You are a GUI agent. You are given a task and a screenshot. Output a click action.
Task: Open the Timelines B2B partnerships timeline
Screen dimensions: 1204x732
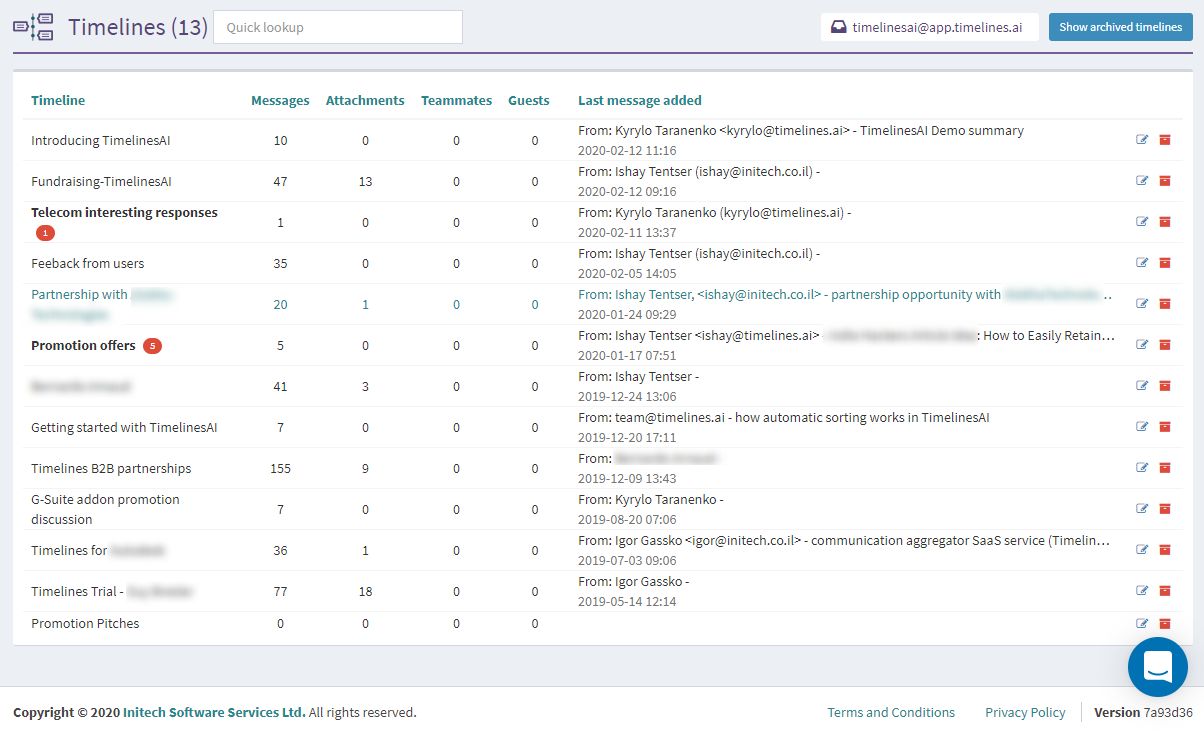[111, 468]
